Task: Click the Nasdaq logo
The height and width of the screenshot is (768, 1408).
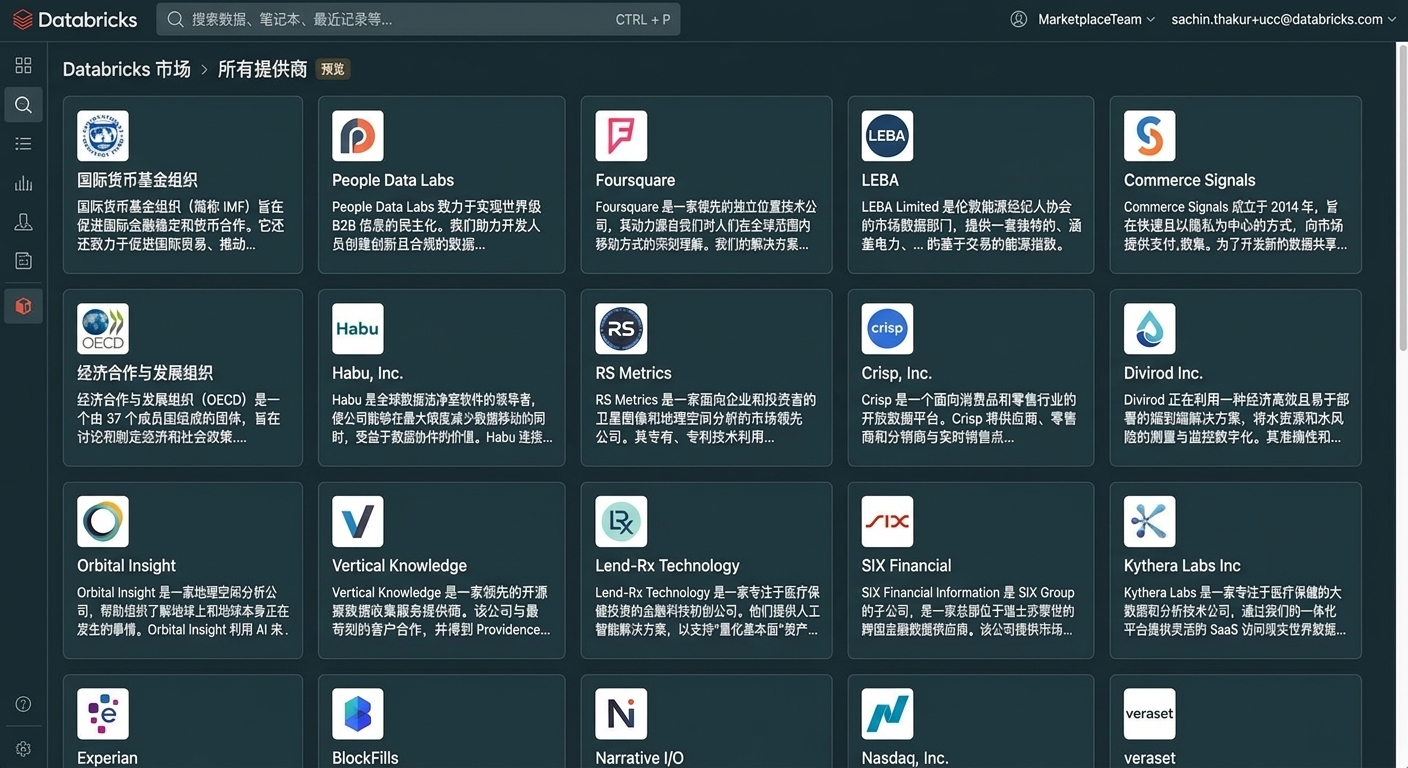Action: pyautogui.click(x=887, y=714)
